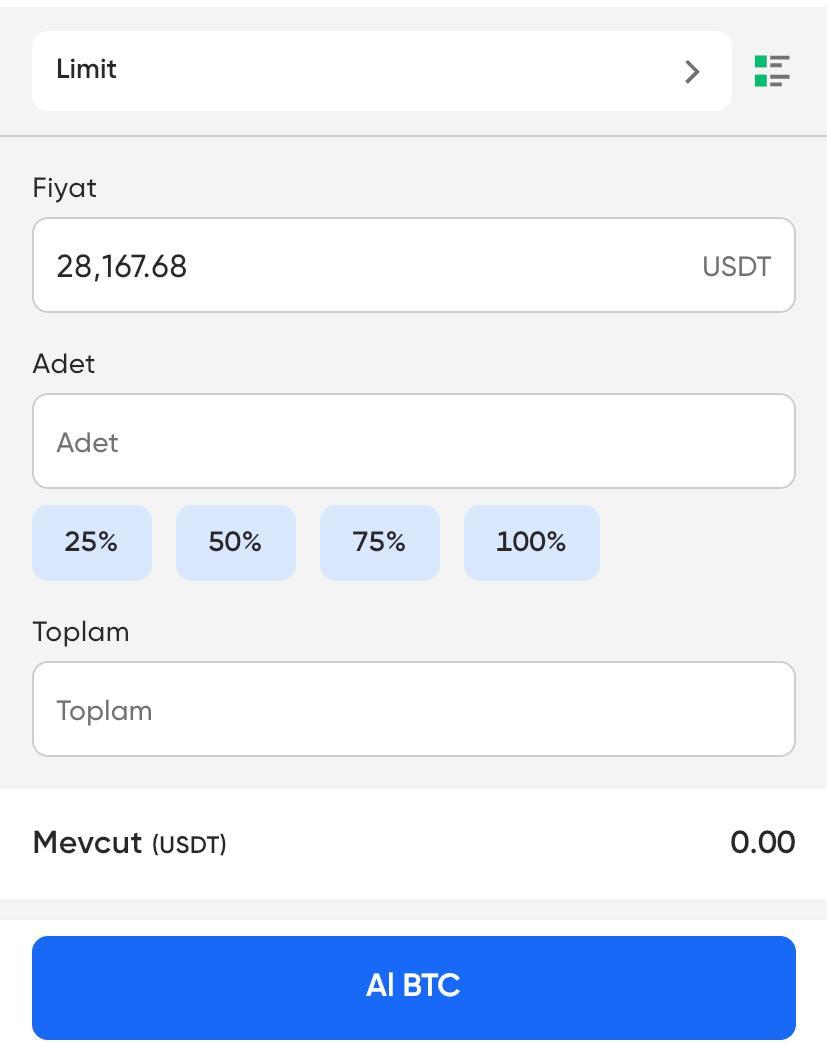Focus the Adet quantity input field
827x1053 pixels.
(413, 441)
